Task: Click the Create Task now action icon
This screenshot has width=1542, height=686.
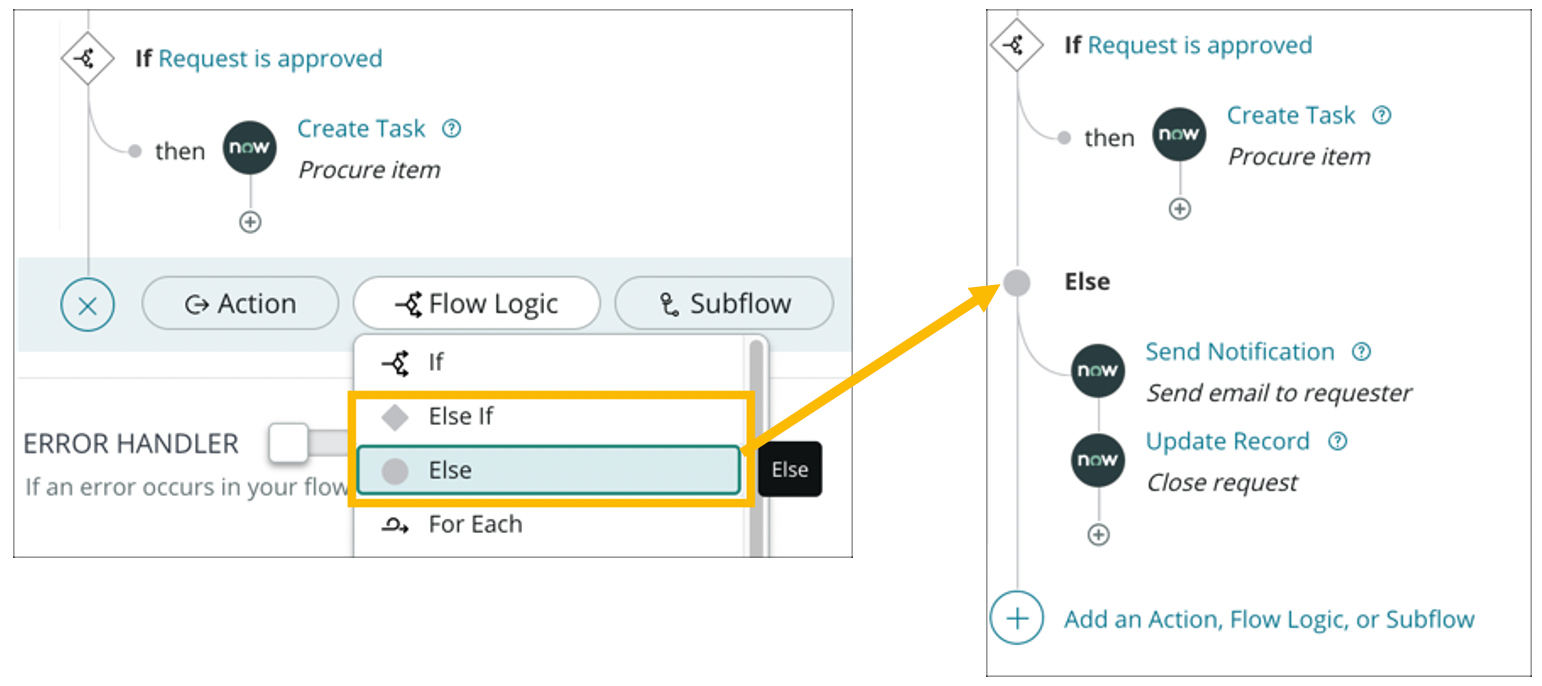Action: (x=249, y=147)
